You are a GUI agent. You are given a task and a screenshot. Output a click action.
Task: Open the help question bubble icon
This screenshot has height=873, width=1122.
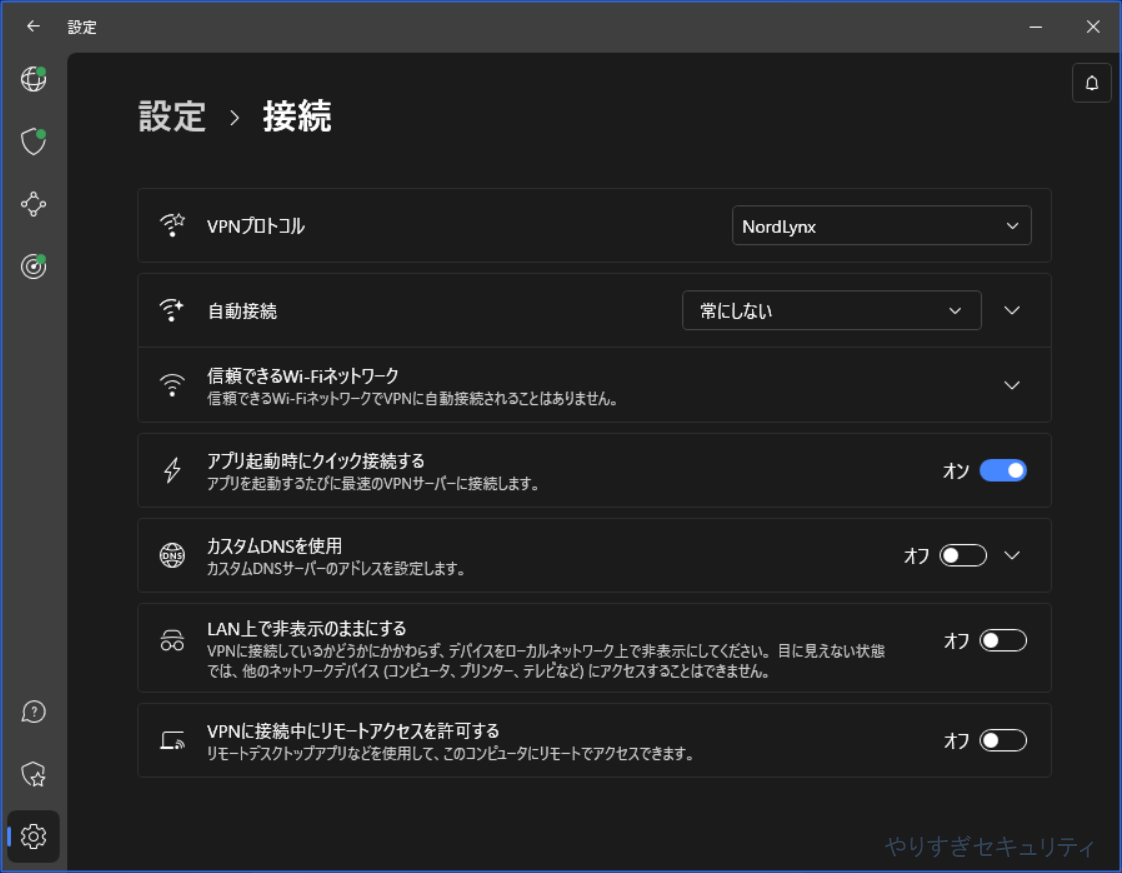click(x=34, y=712)
